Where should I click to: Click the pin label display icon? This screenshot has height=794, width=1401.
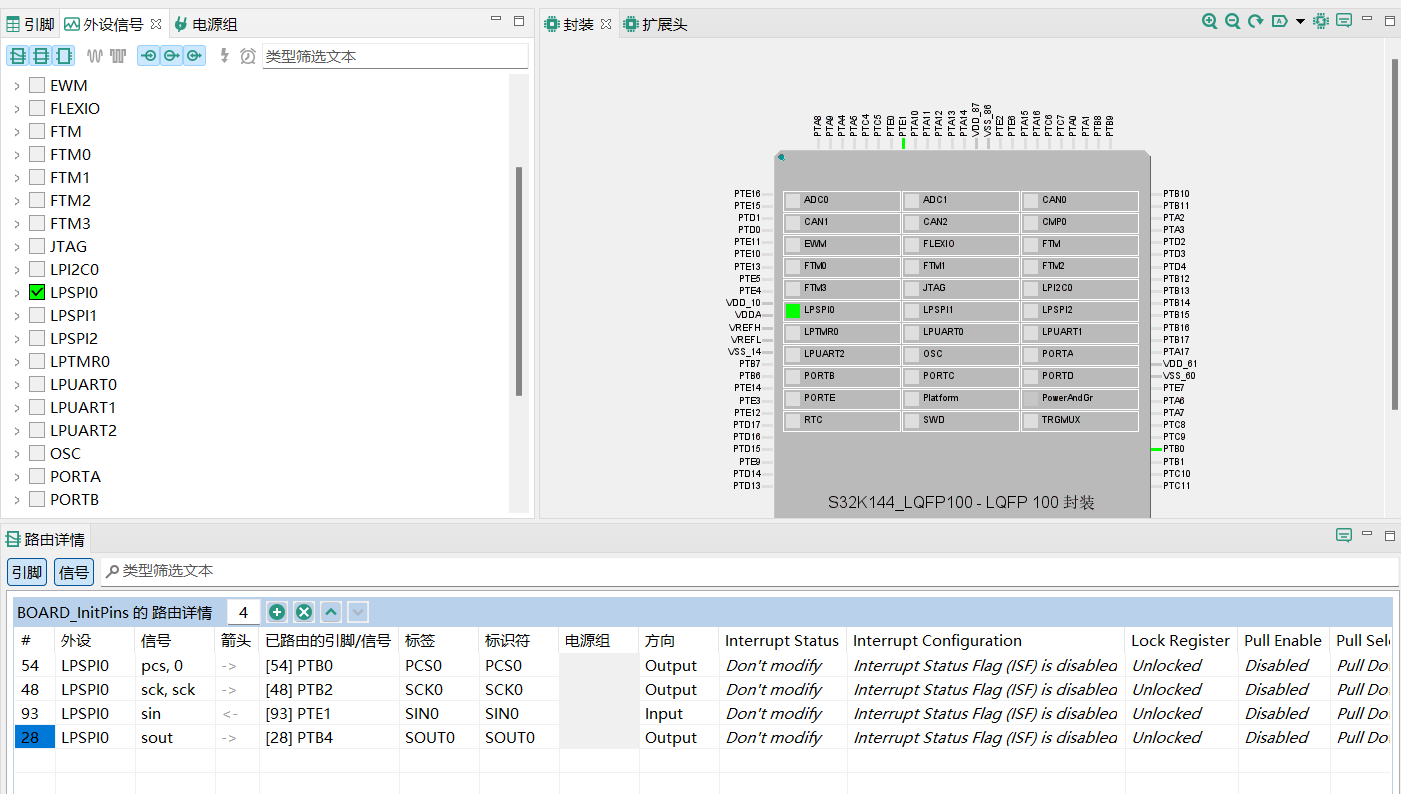(x=1279, y=21)
